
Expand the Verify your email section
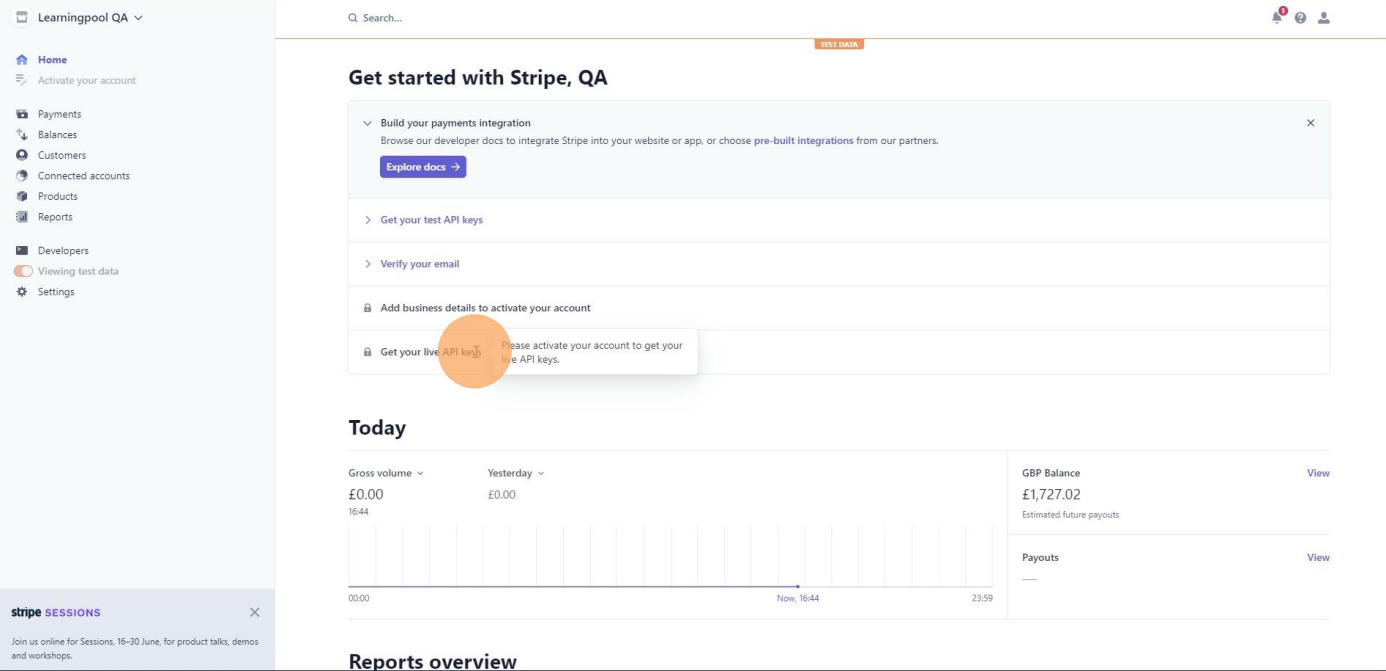pos(419,264)
